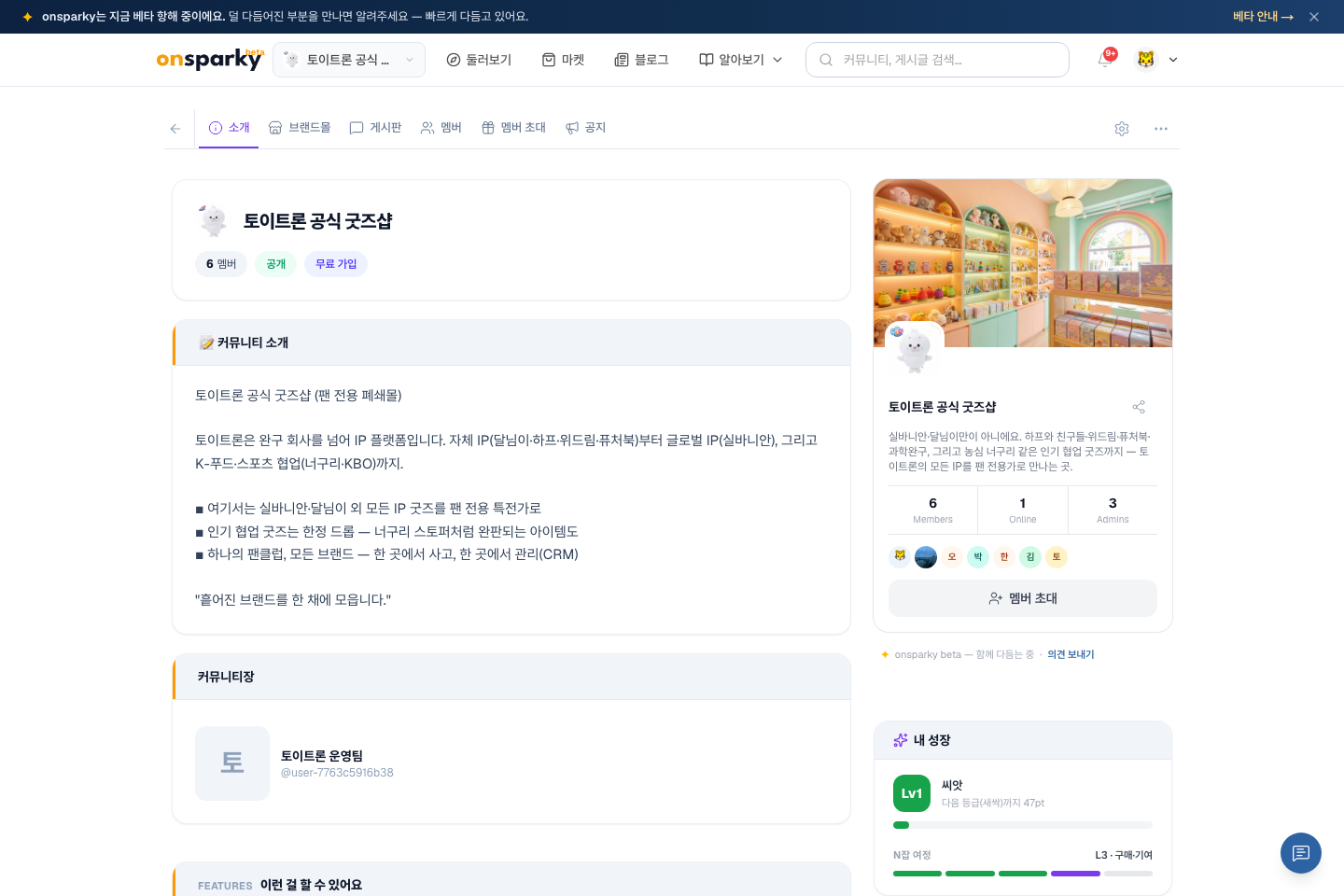Open the 의견 보내기 feedback link
Screen dimensions: 1344x896
point(1071,655)
